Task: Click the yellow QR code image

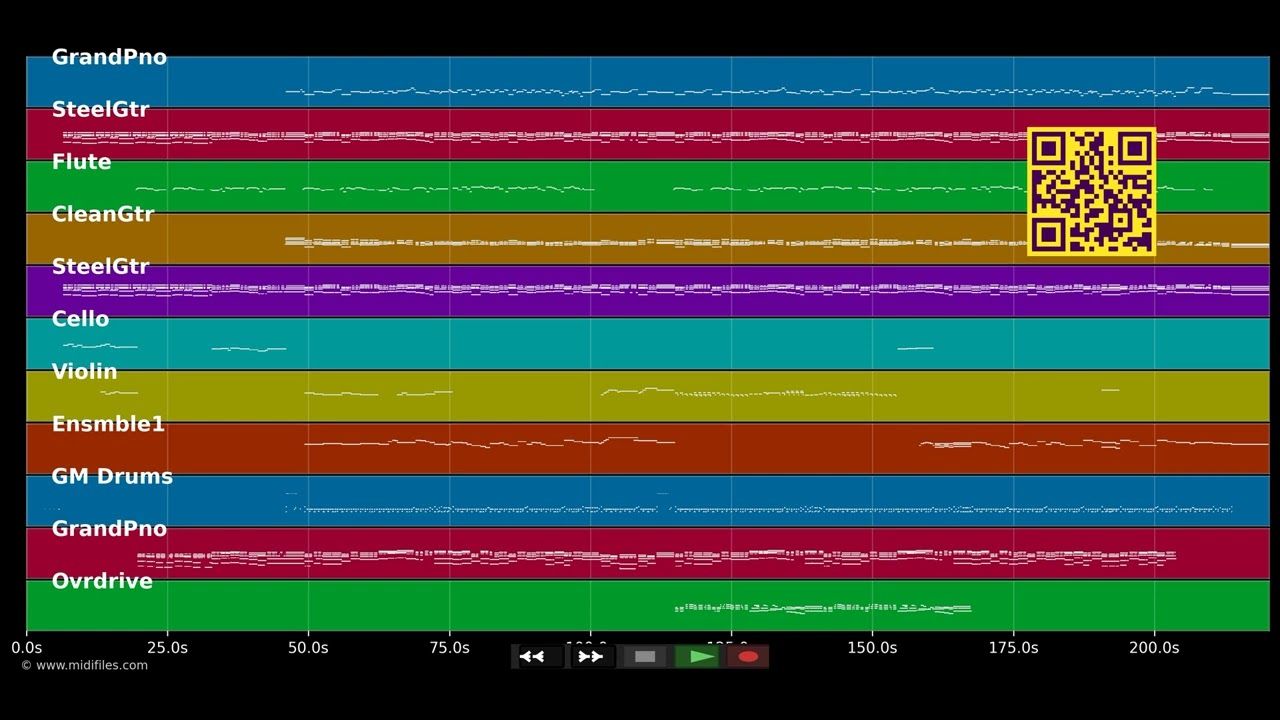Action: [1091, 191]
